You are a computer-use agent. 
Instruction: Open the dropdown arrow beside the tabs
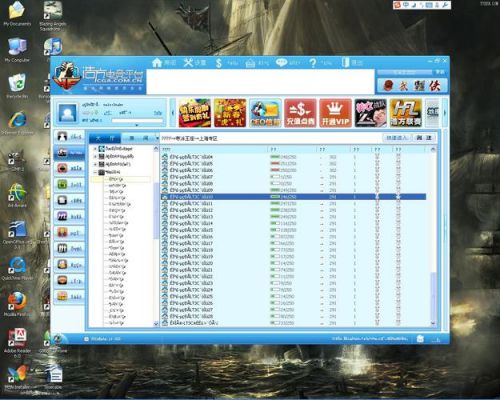157,138
